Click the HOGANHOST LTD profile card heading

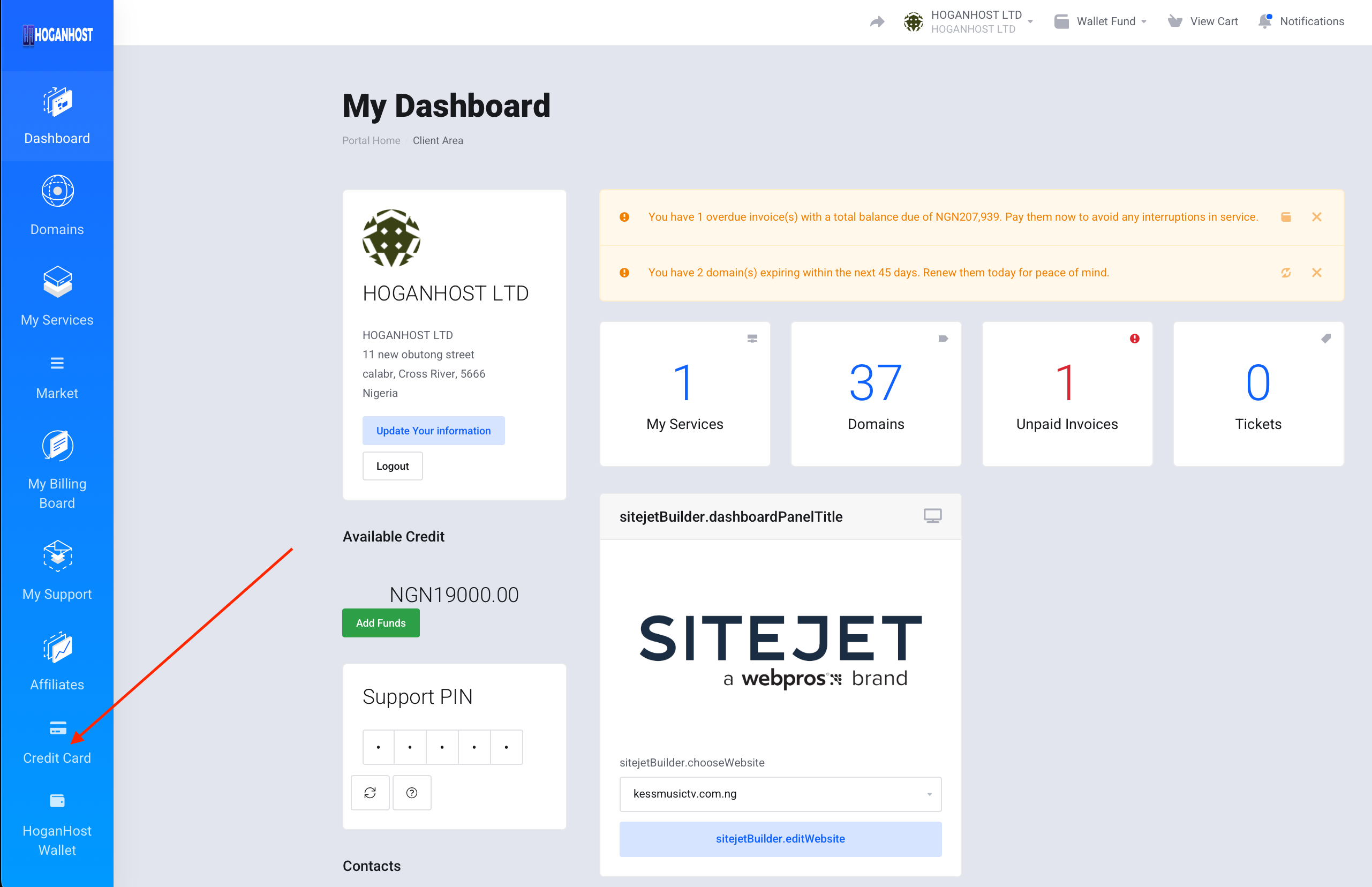(x=445, y=293)
